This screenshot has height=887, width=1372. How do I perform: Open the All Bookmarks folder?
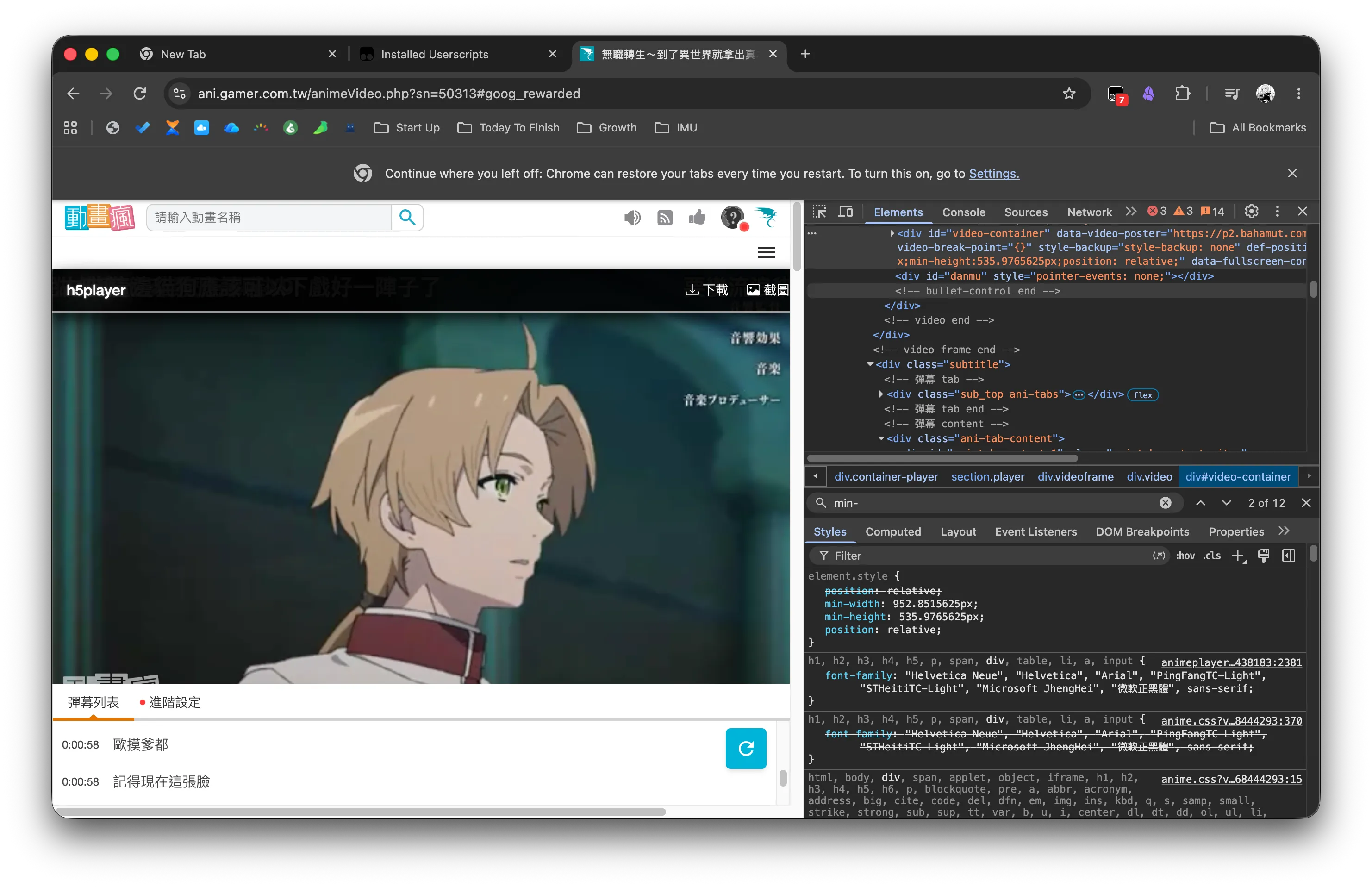pyautogui.click(x=1257, y=127)
